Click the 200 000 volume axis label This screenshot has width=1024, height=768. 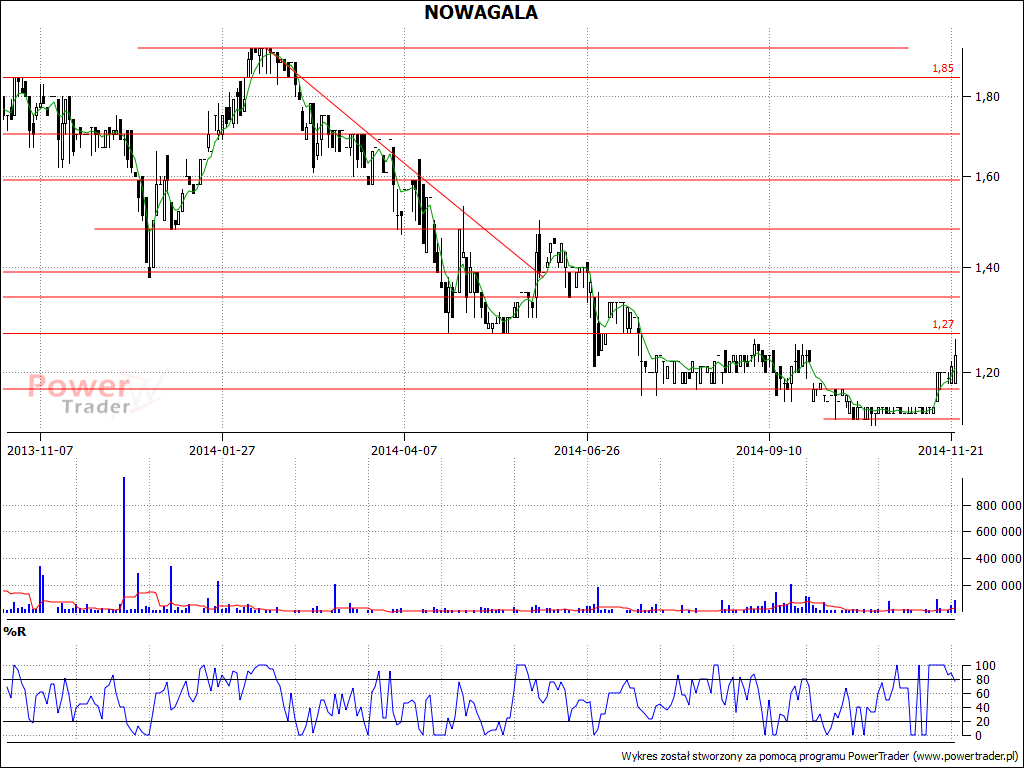pos(999,586)
